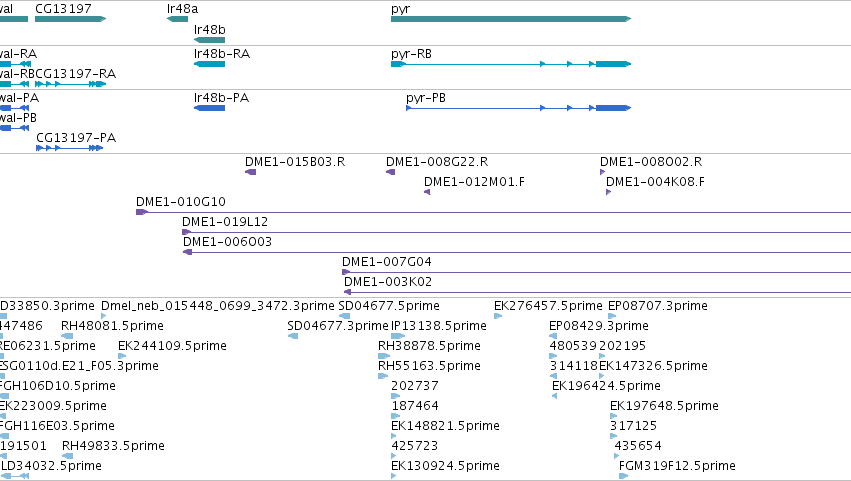Click the FGM319F12.5prime EST marker
Viewport: 851px width, 481px height.
point(624,476)
